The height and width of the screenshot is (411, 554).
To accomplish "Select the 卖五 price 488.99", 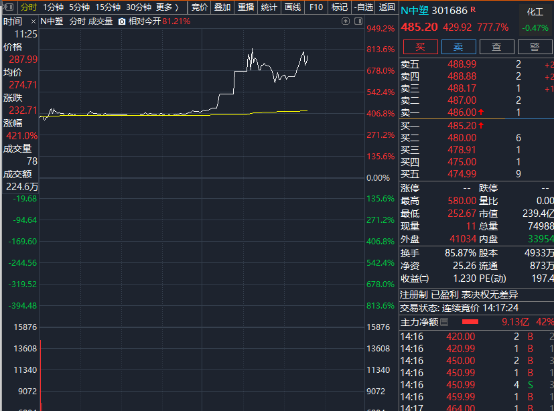I will [462, 64].
